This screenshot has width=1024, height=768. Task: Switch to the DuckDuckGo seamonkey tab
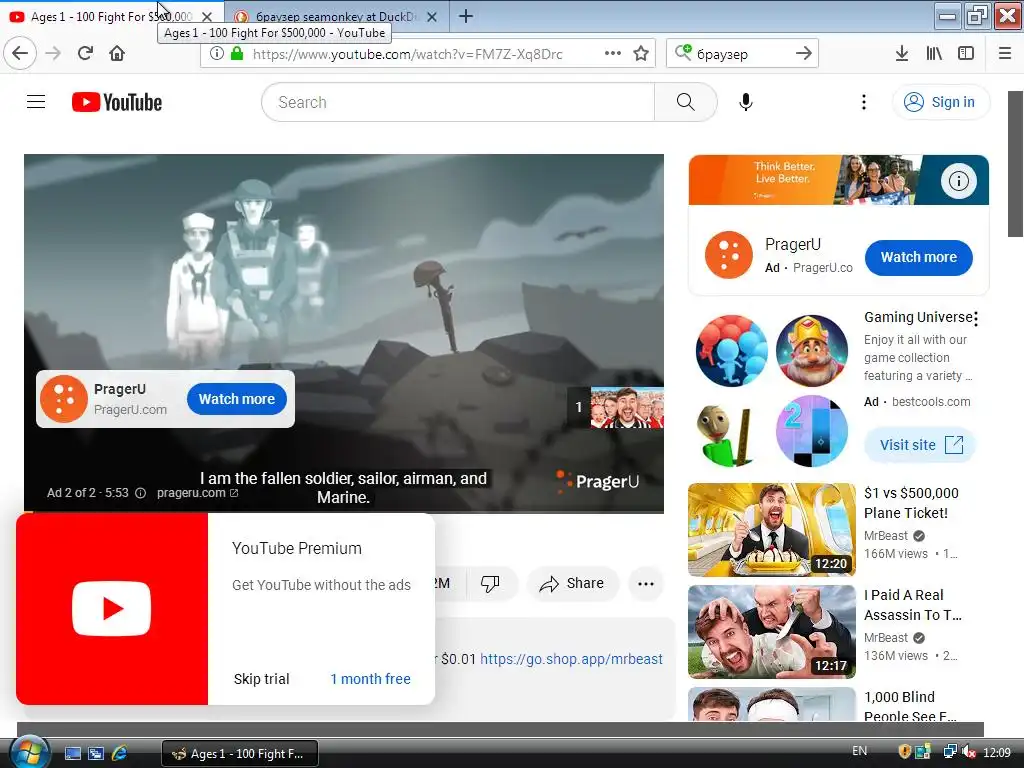pyautogui.click(x=335, y=17)
